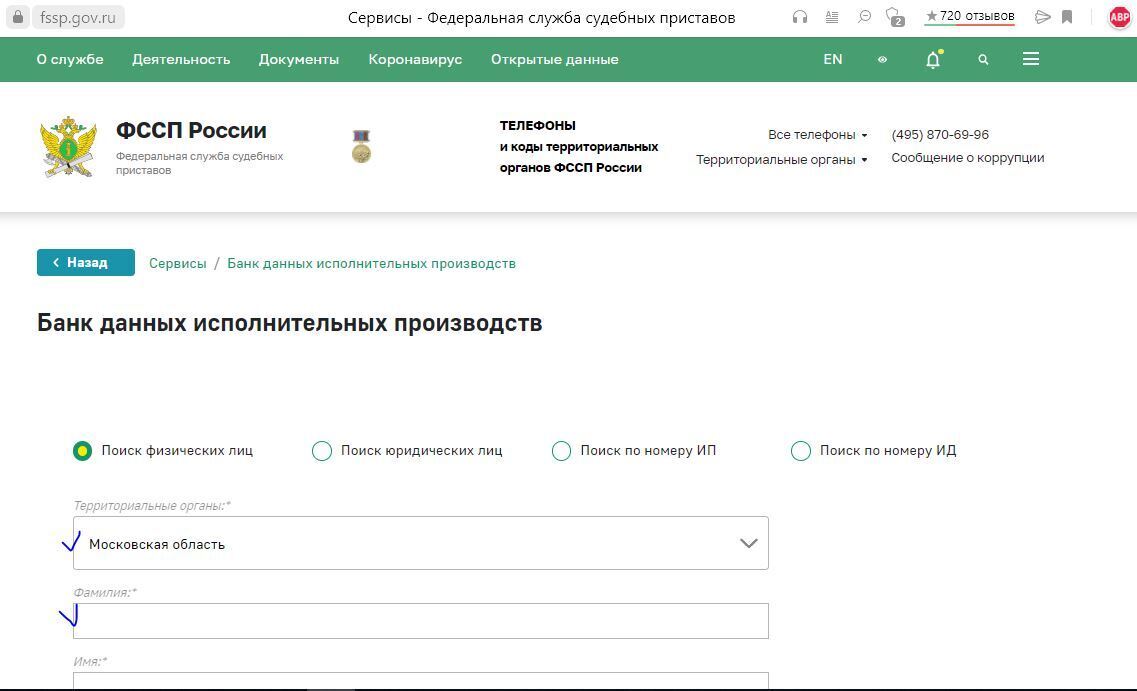Screen dimensions: 1137x691
Task: Select 'Поиск юридических лиц' radio button
Action: [x=322, y=451]
